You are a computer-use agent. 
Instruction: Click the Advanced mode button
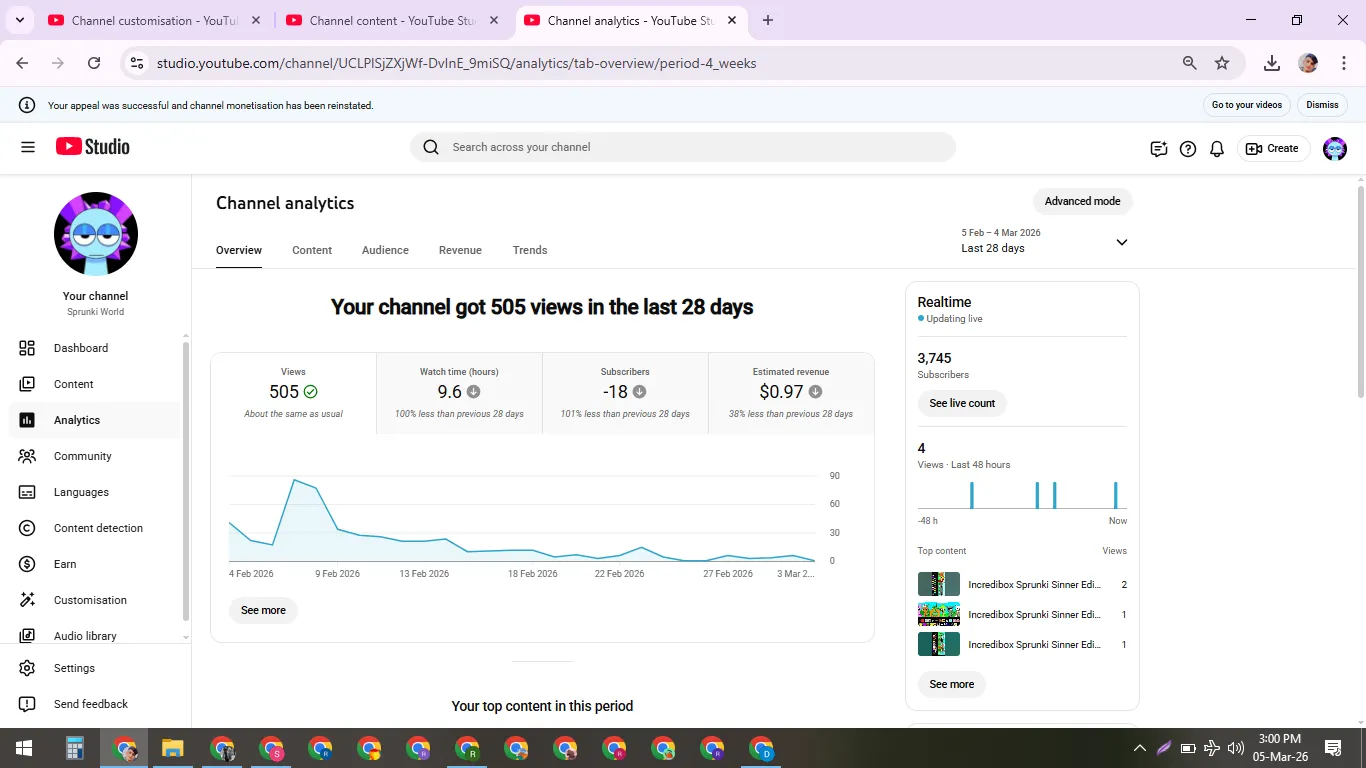click(1082, 201)
